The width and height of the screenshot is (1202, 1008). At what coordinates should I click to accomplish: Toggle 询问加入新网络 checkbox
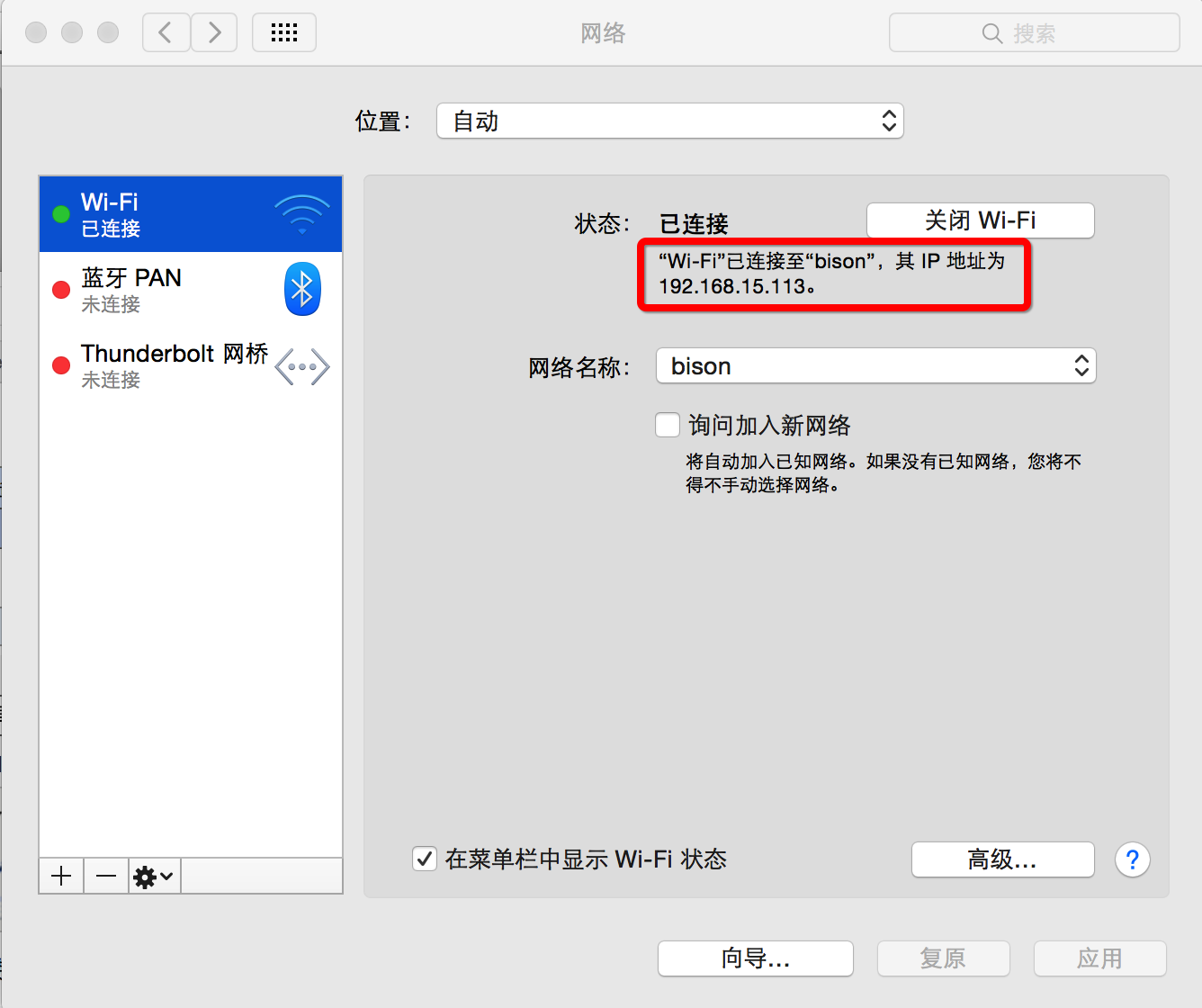pyautogui.click(x=668, y=425)
